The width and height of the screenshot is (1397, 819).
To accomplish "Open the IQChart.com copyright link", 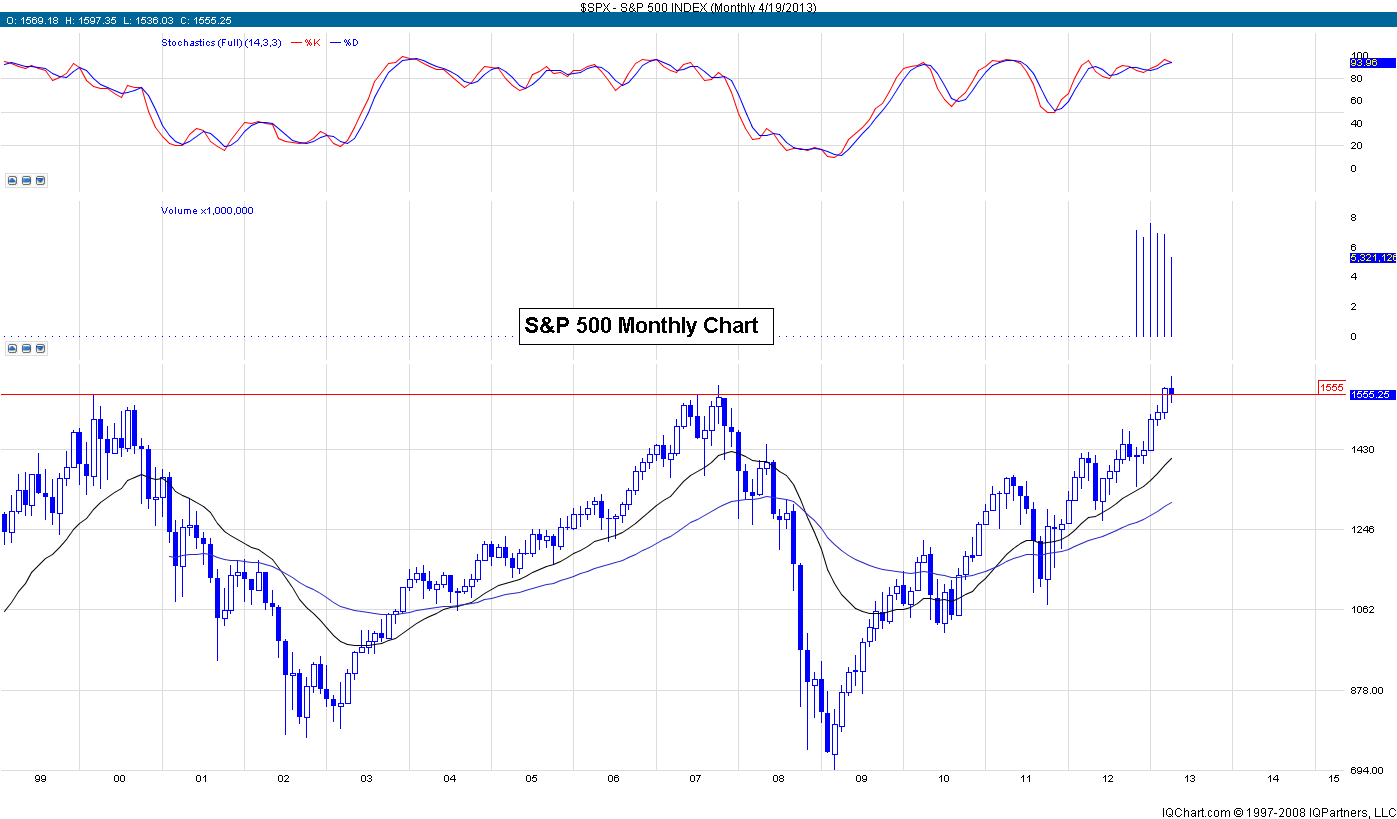I will tap(1277, 811).
